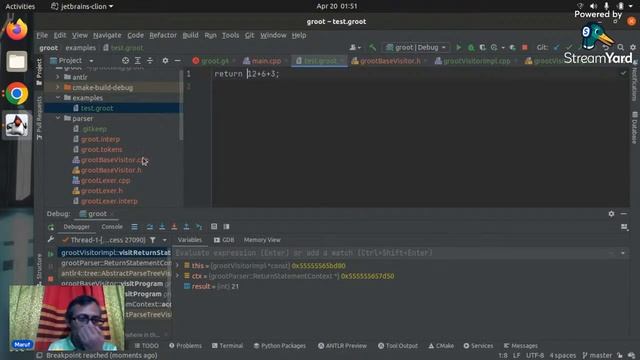Open the Git menu
Viewport: 640px width, 360px height.
tap(249, 35)
